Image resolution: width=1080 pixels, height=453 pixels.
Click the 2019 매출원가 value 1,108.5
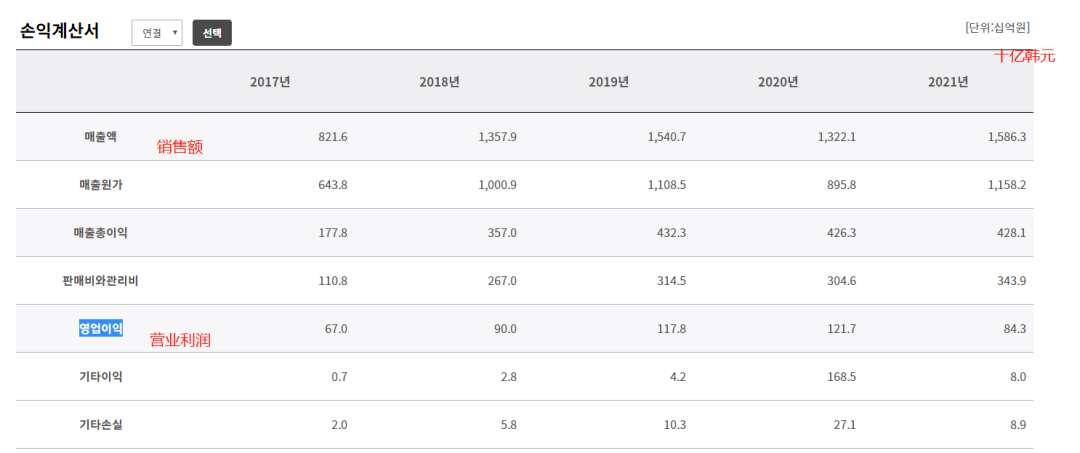tap(667, 185)
